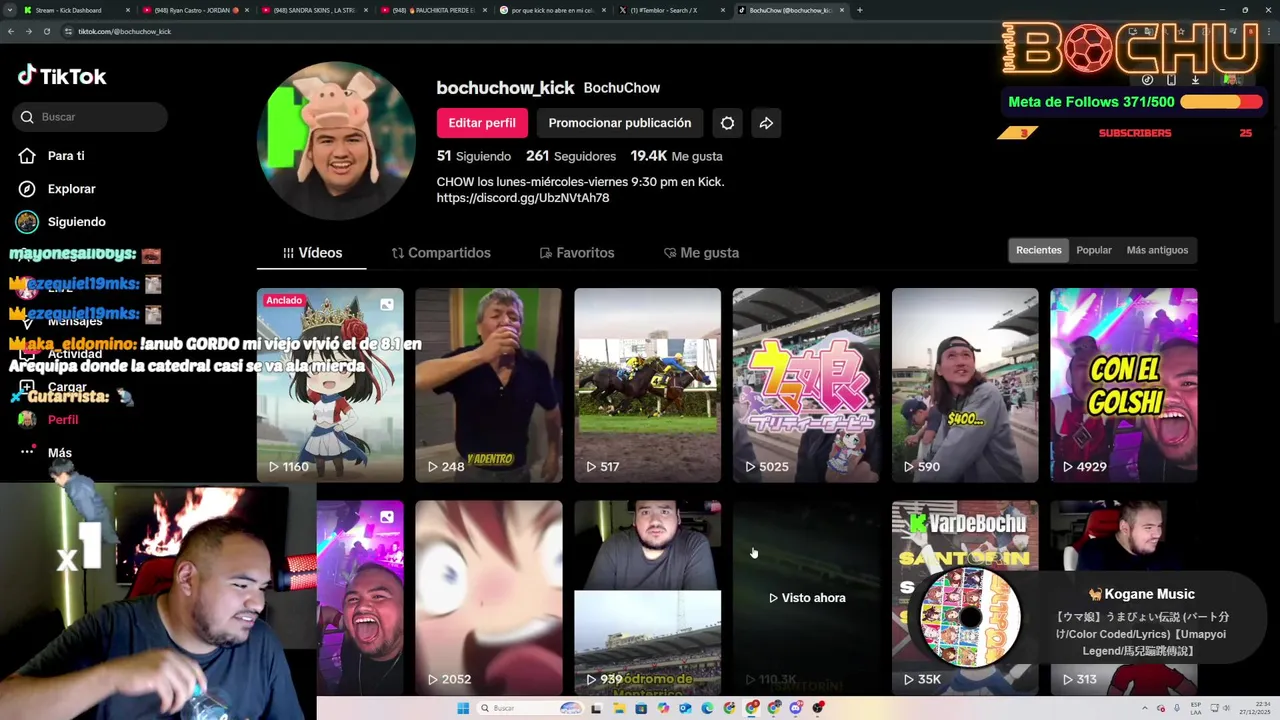Image resolution: width=1280 pixels, height=720 pixels.
Task: Open the video with 248 views
Action: click(x=489, y=385)
